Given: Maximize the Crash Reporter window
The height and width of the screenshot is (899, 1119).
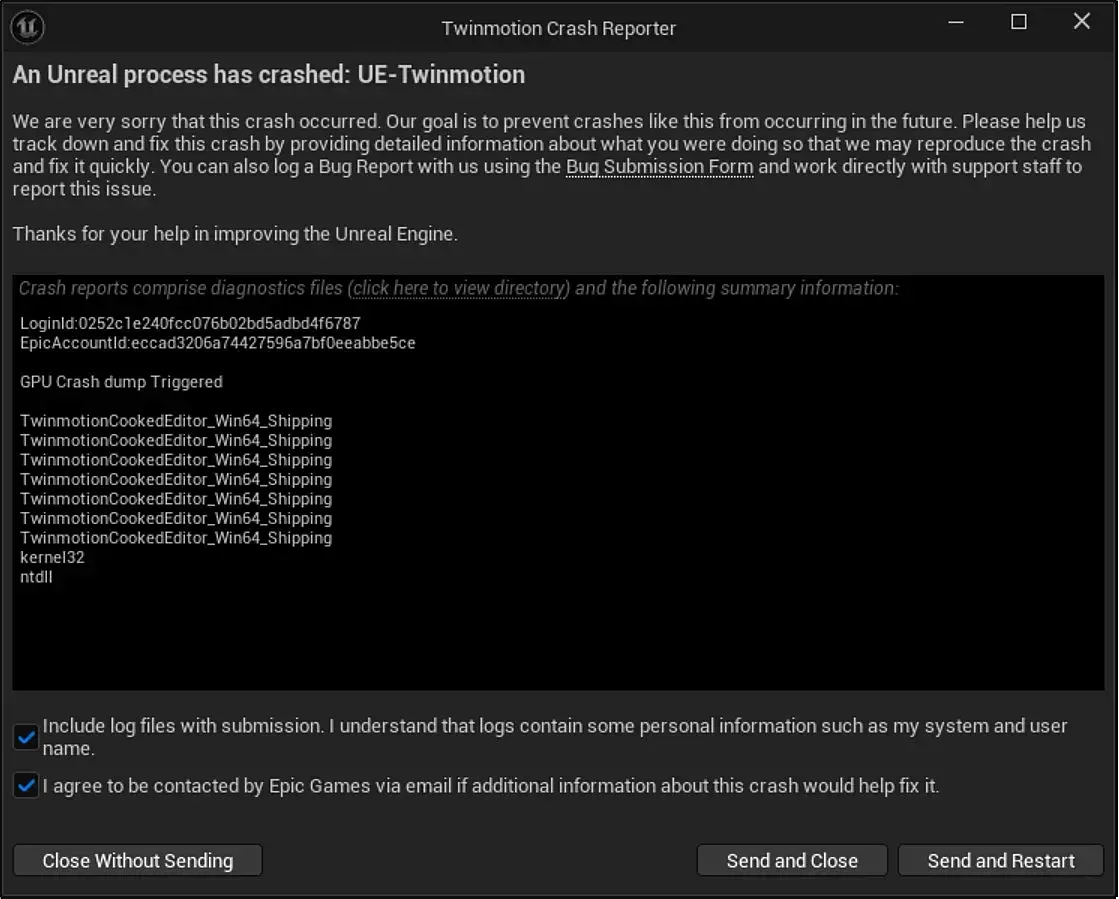Looking at the screenshot, I should (1018, 22).
